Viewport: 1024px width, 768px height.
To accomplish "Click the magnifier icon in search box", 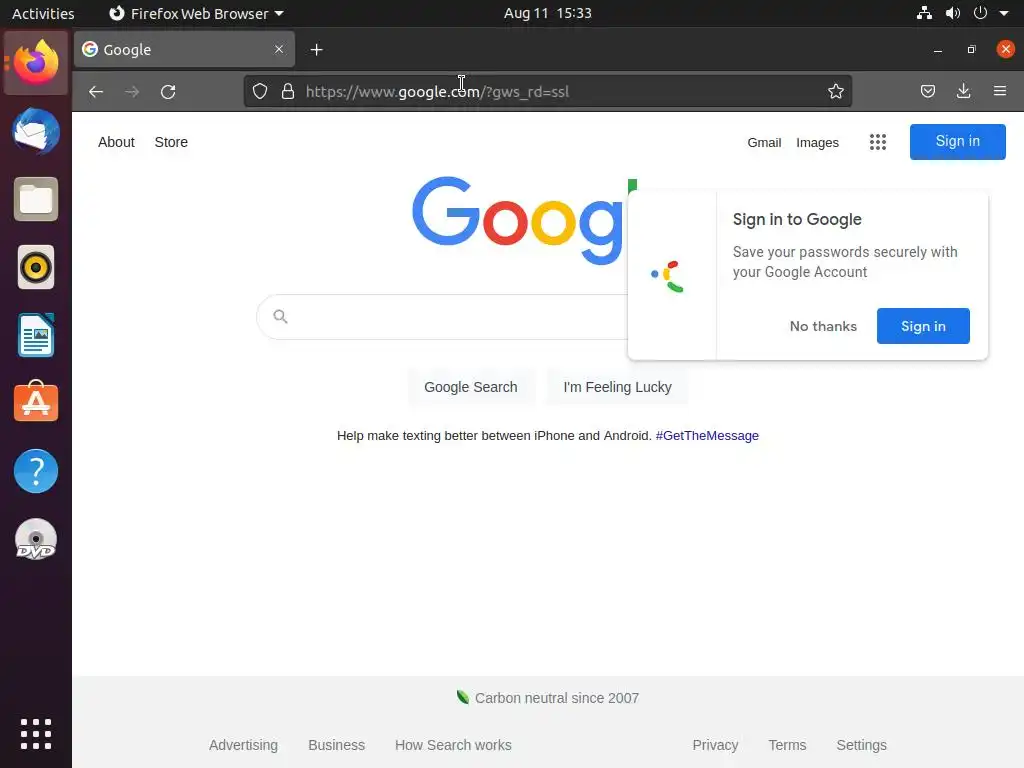I will pos(280,317).
